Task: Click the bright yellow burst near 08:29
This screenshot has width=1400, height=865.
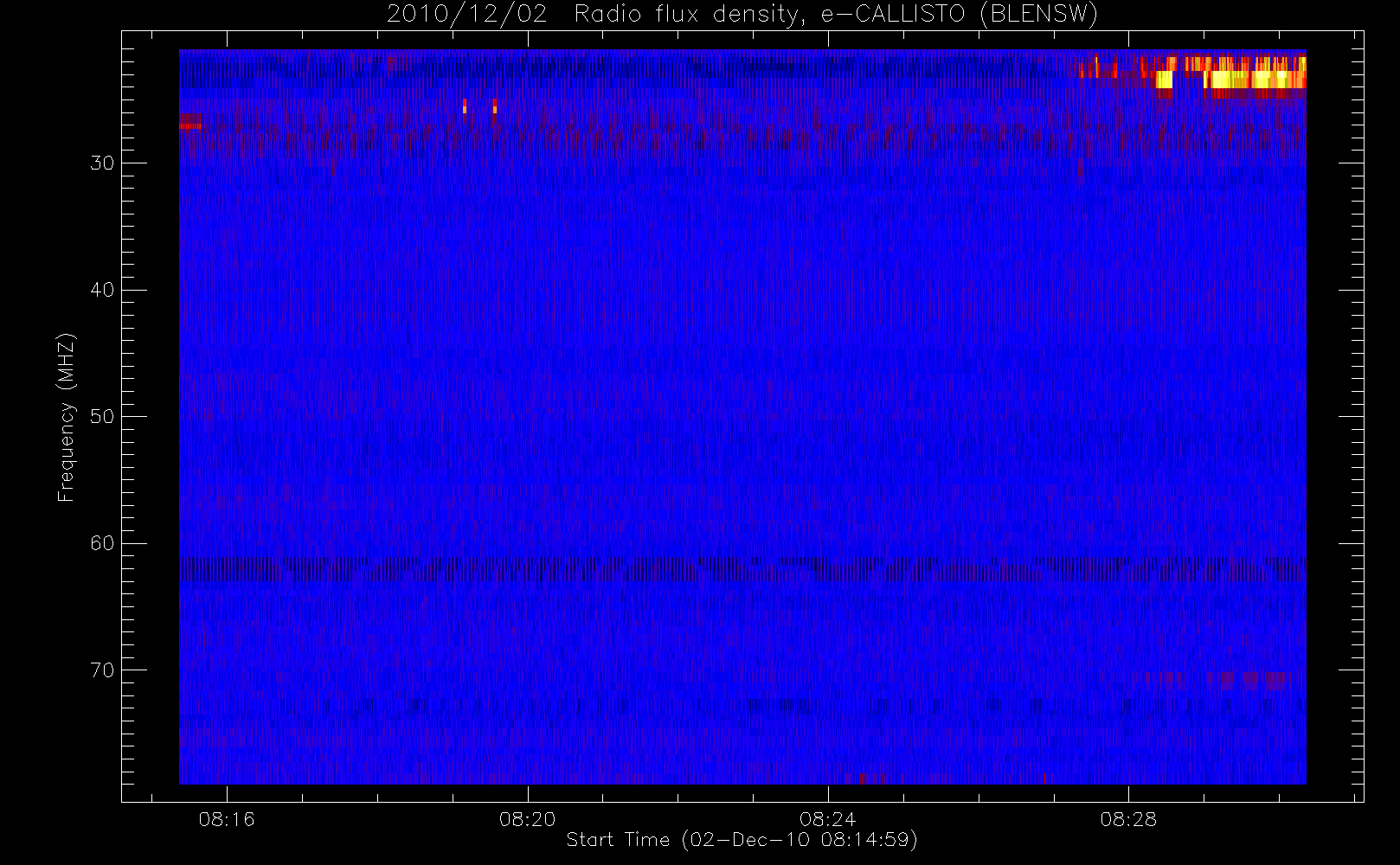Action: [1255, 79]
